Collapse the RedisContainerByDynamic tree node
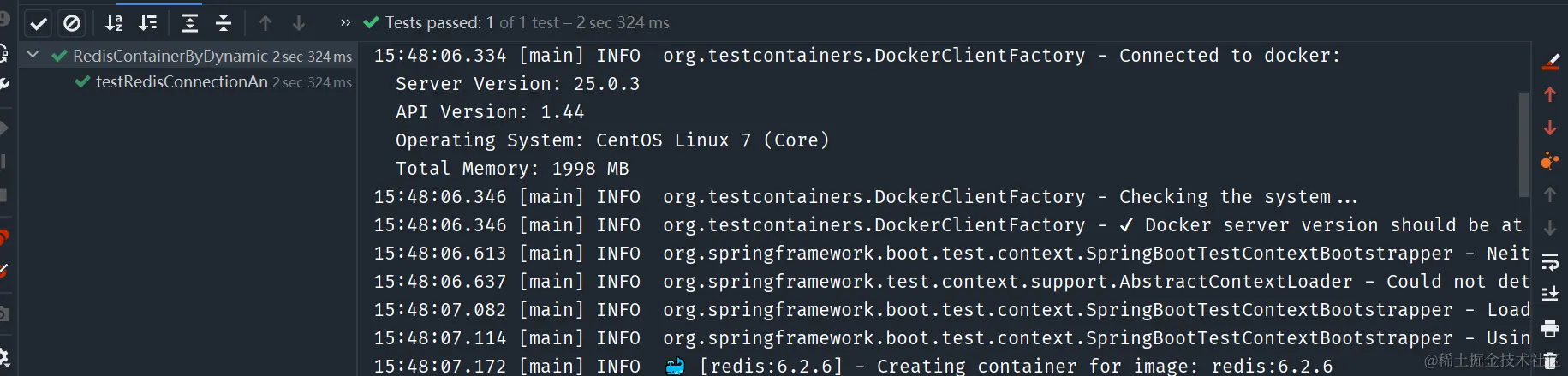The height and width of the screenshot is (376, 1568). pos(33,55)
